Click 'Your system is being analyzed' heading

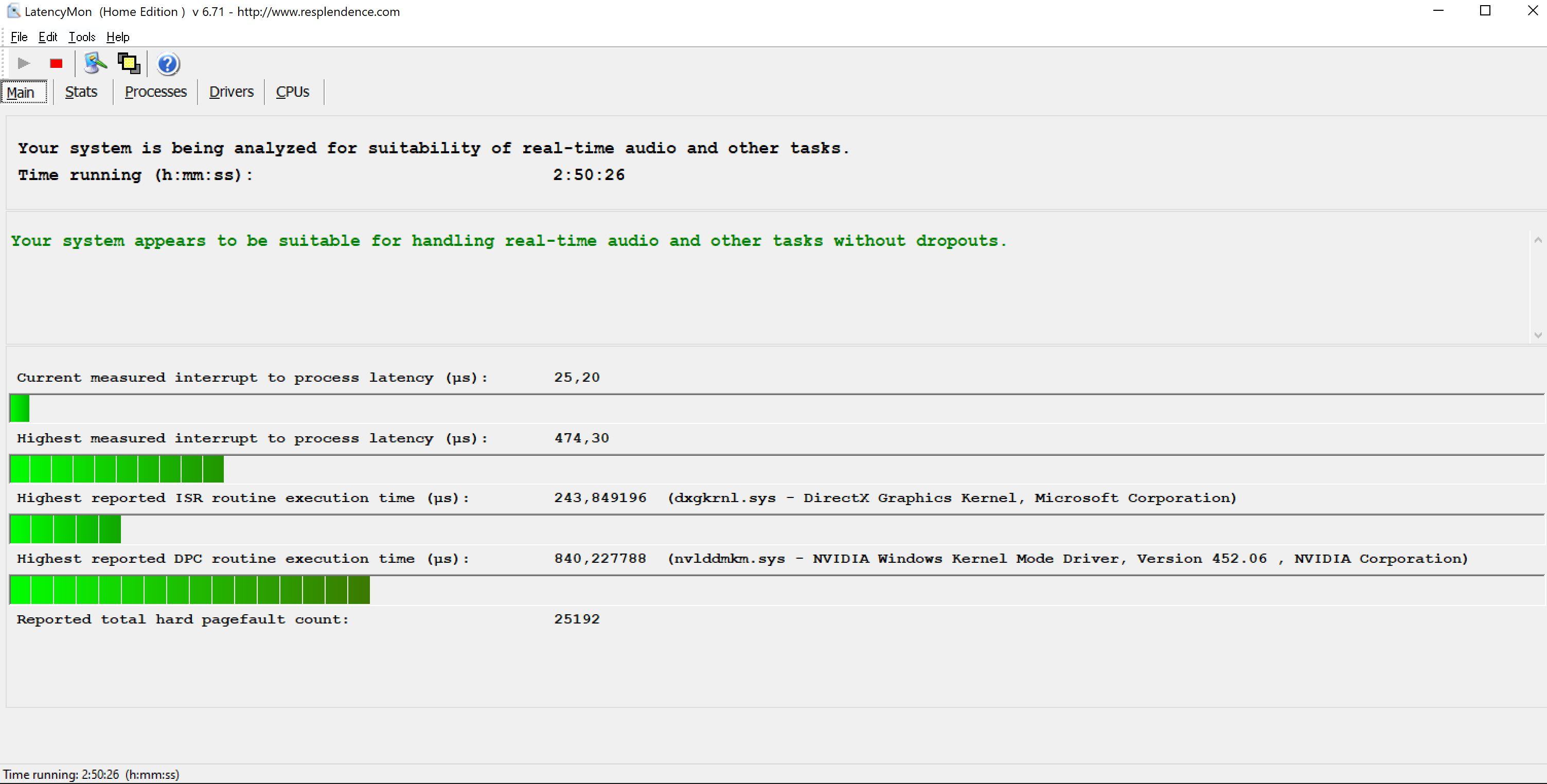click(x=434, y=148)
